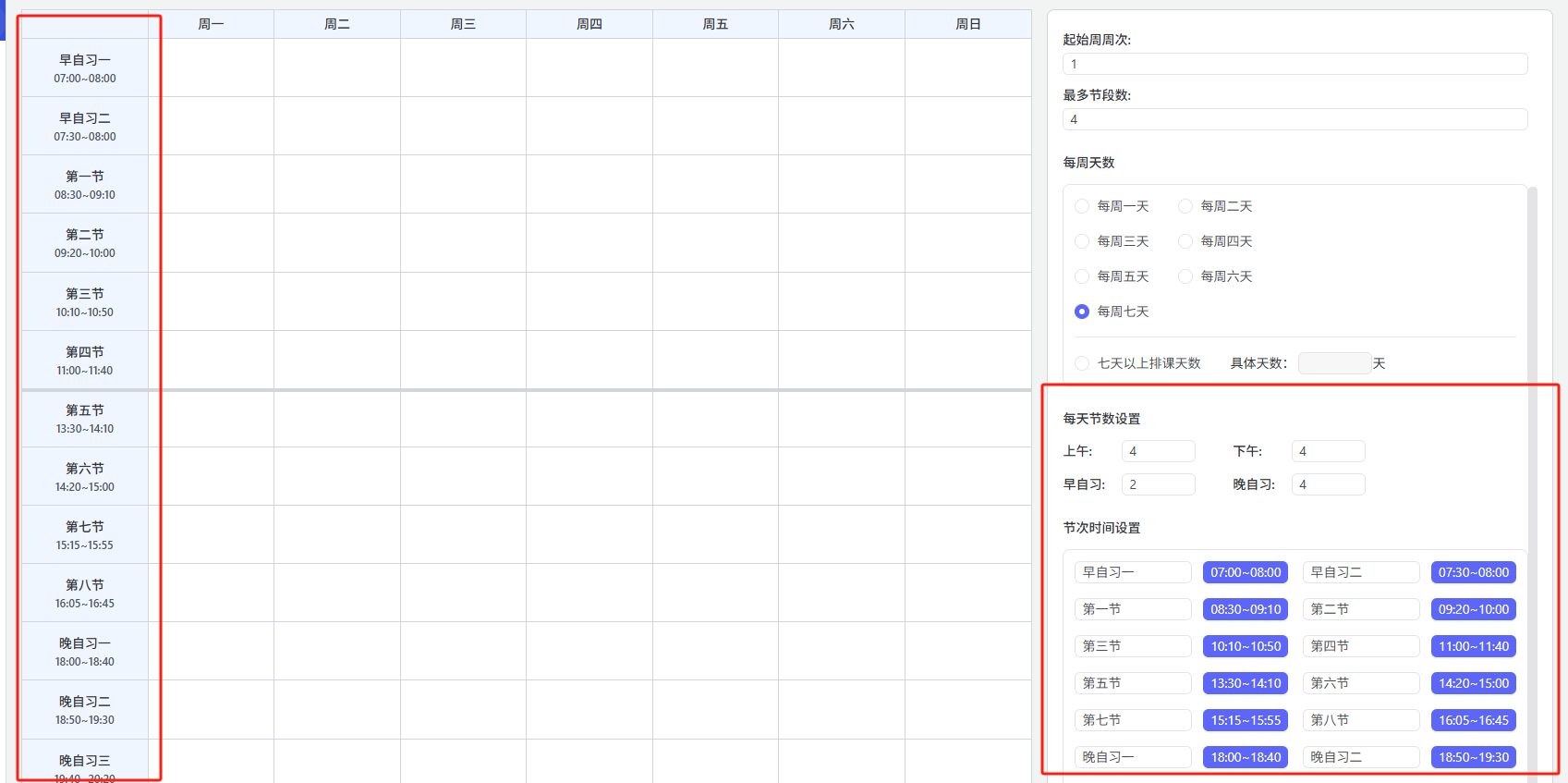Click the 第四节 name field in settings
This screenshot has width=1568, height=783.
(x=1361, y=646)
